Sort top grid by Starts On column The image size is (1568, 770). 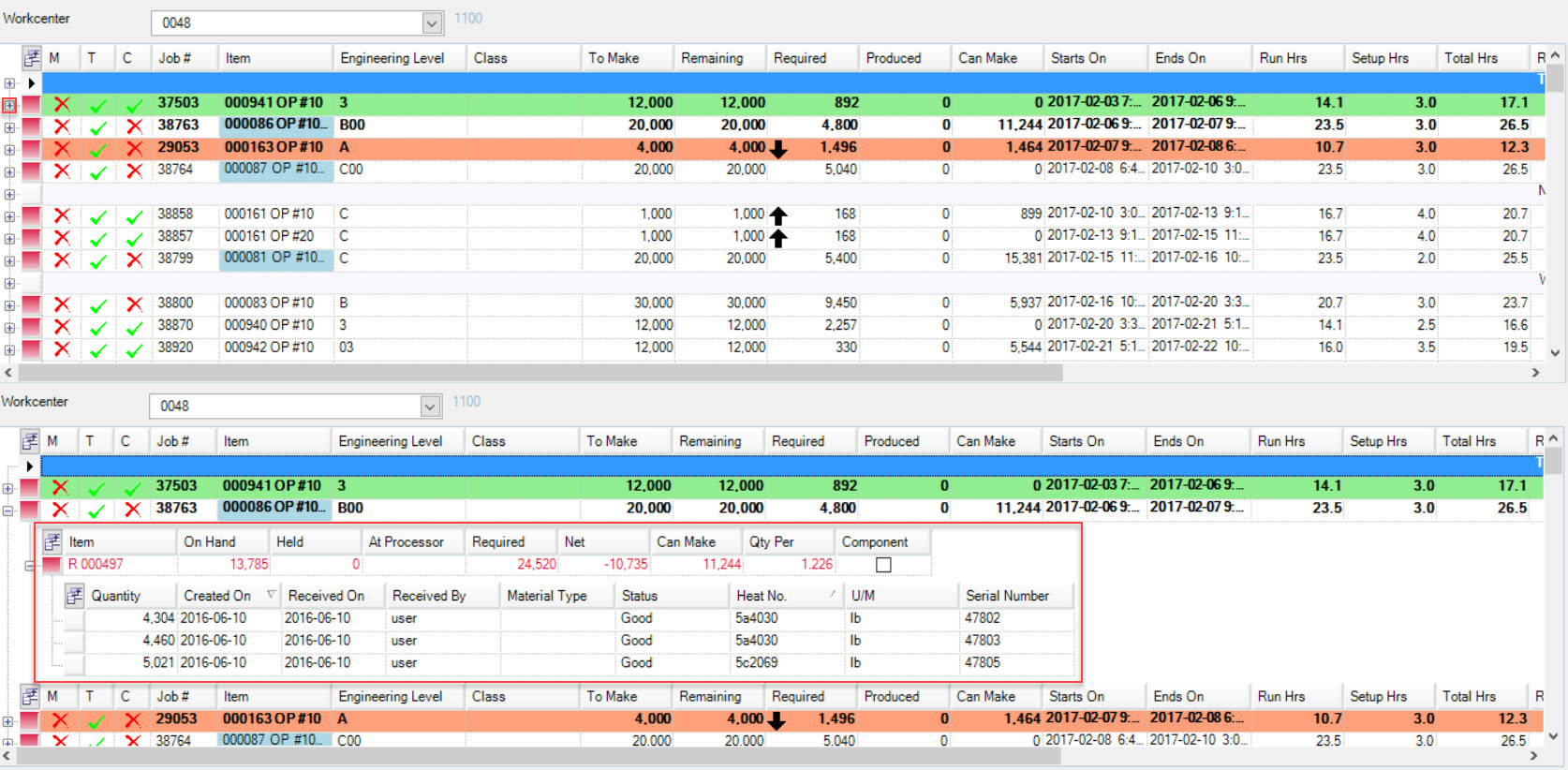pos(1096,58)
